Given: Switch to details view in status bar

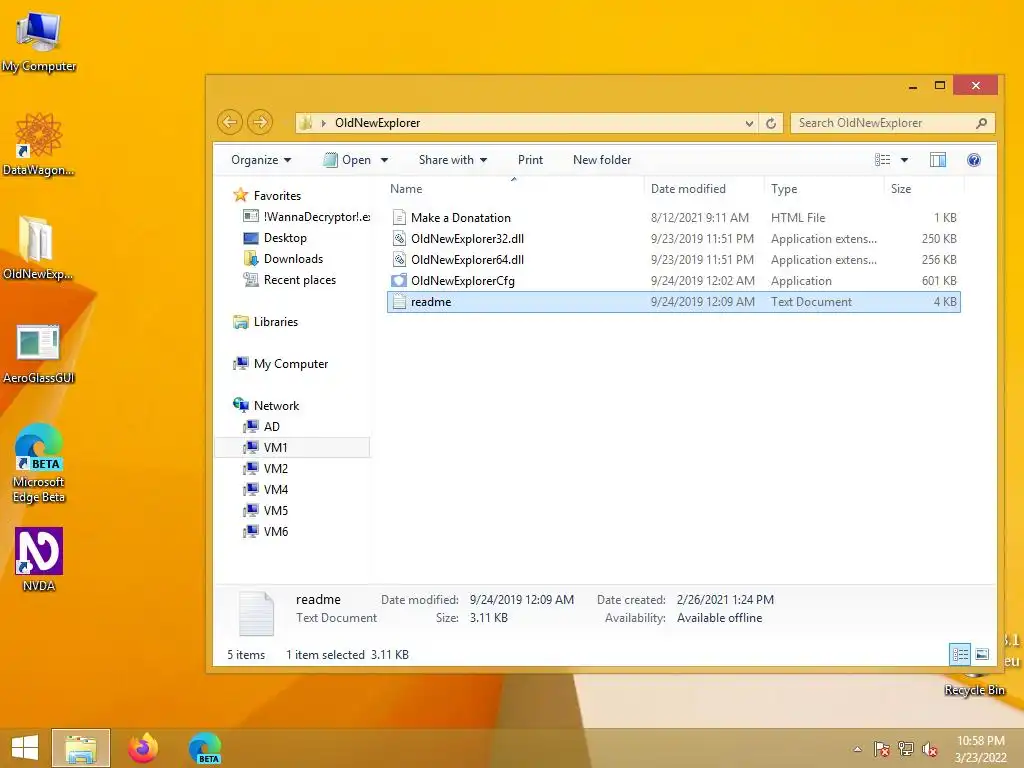Looking at the screenshot, I should (x=960, y=654).
